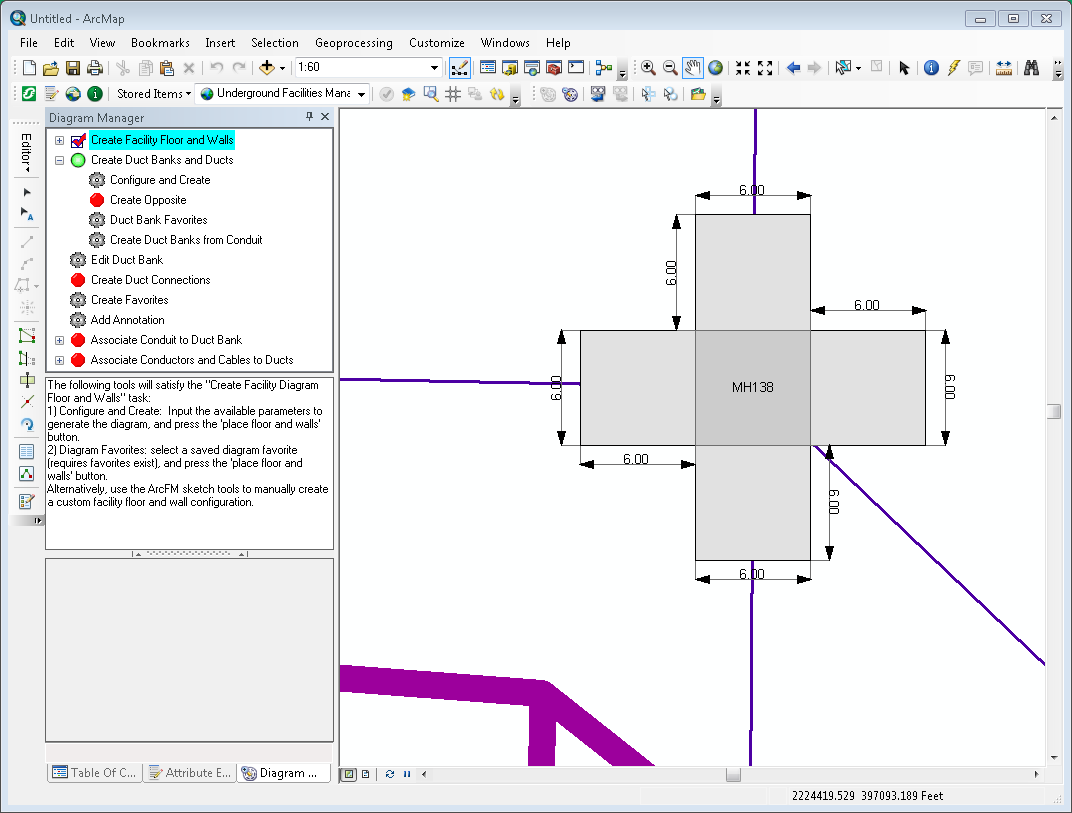Expand Associate Conduit to Duct Bank node
This screenshot has height=813, width=1072.
coord(59,340)
